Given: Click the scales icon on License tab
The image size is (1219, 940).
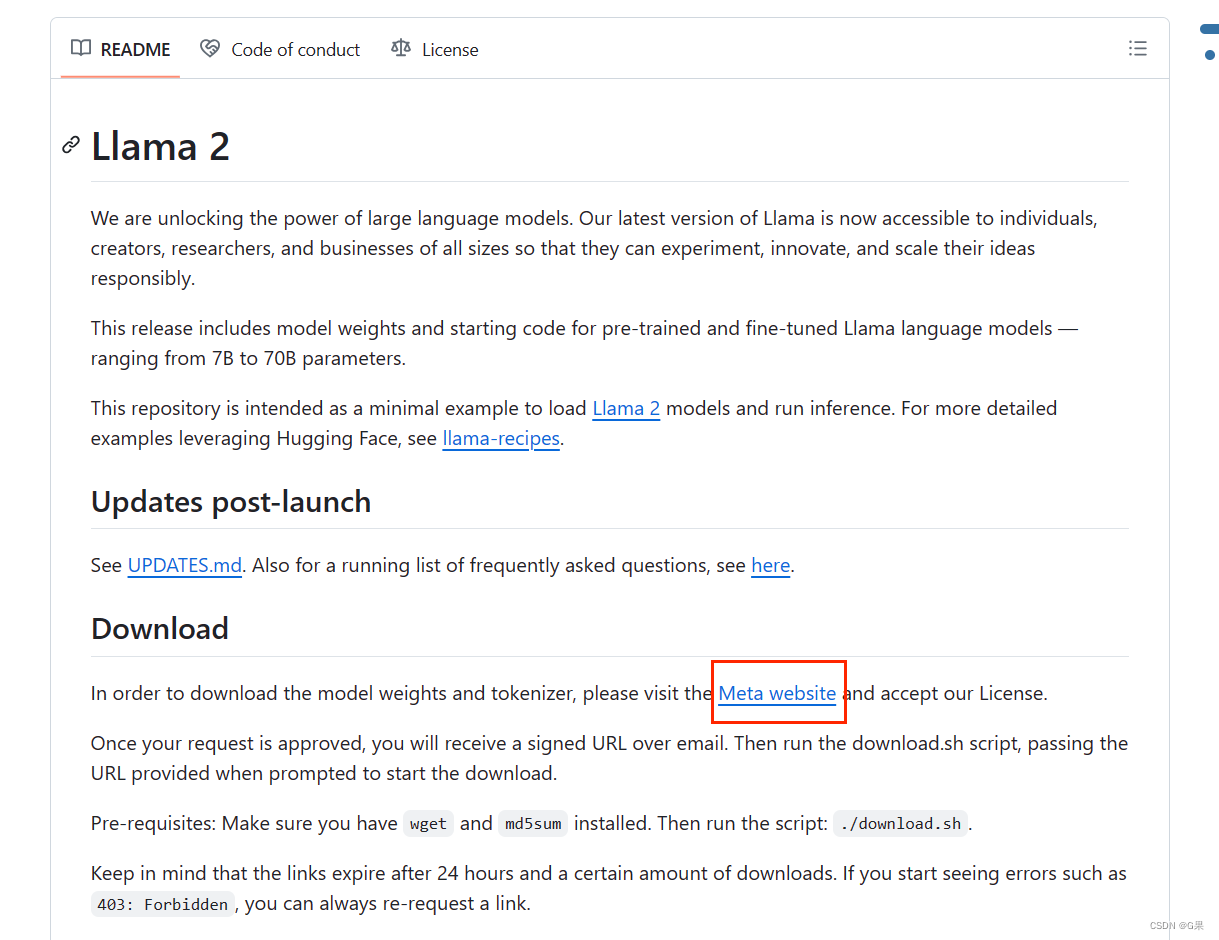Looking at the screenshot, I should point(401,48).
